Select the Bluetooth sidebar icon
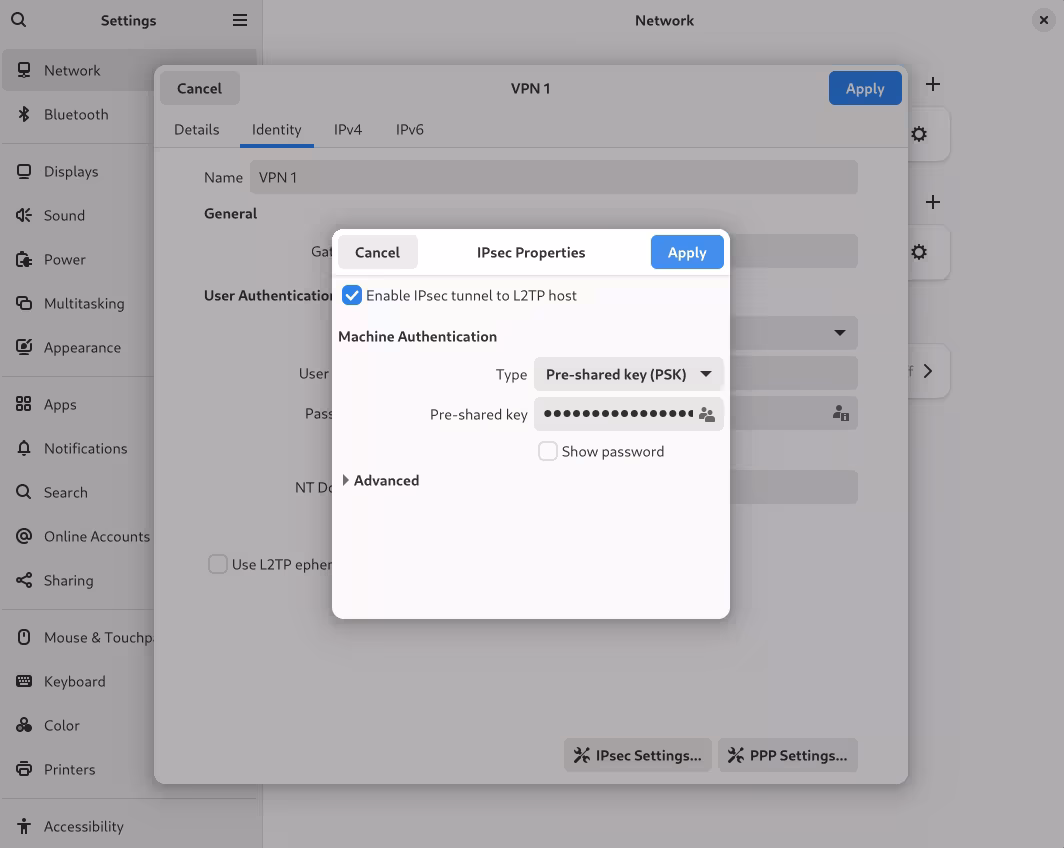Screen dimensions: 1064x848 [x=22, y=114]
